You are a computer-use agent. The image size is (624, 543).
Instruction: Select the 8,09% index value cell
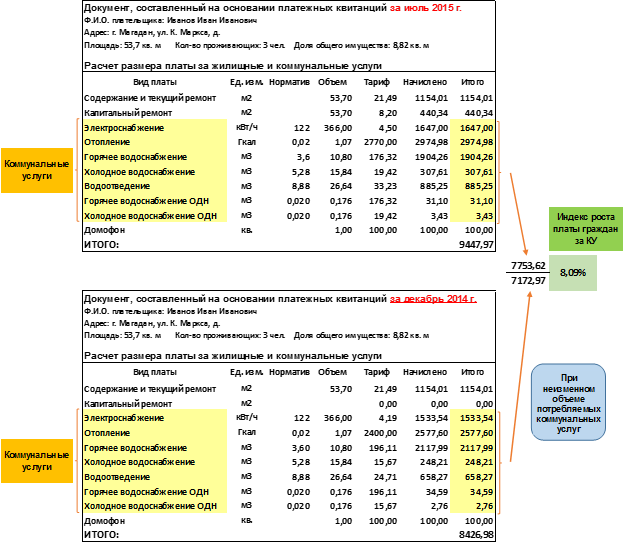coord(573,273)
